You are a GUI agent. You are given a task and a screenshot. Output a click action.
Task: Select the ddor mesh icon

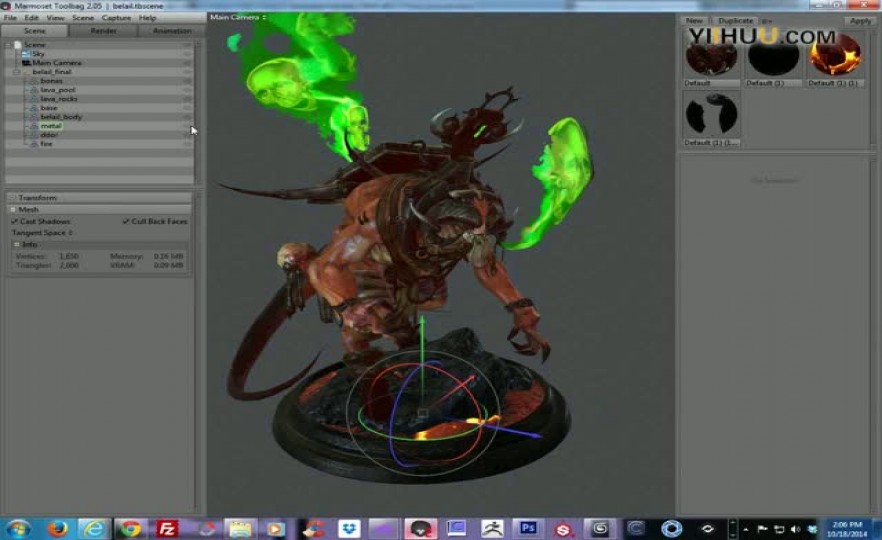click(34, 135)
